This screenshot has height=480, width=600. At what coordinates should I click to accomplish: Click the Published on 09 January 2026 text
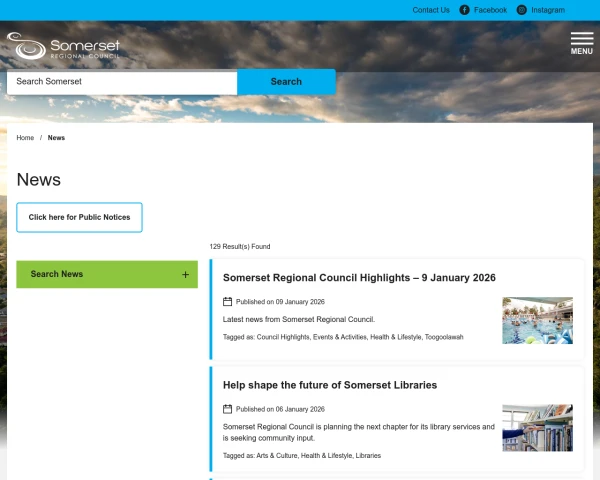tap(280, 302)
